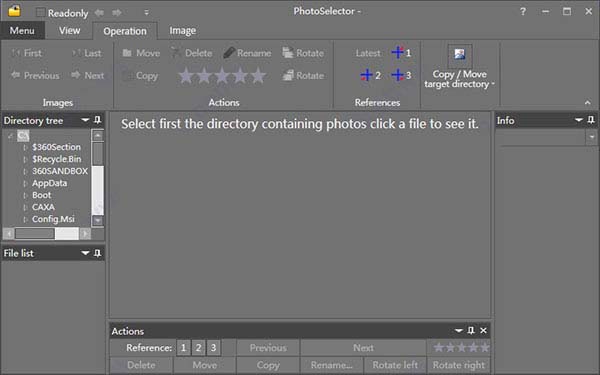Open Info panel options dropdown

point(579,120)
